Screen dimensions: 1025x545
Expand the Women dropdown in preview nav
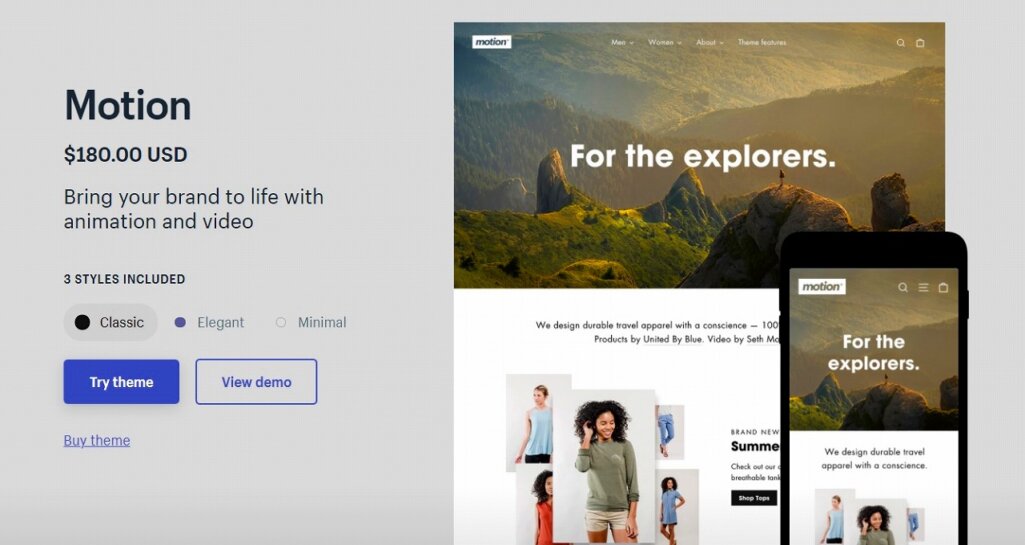pos(665,42)
